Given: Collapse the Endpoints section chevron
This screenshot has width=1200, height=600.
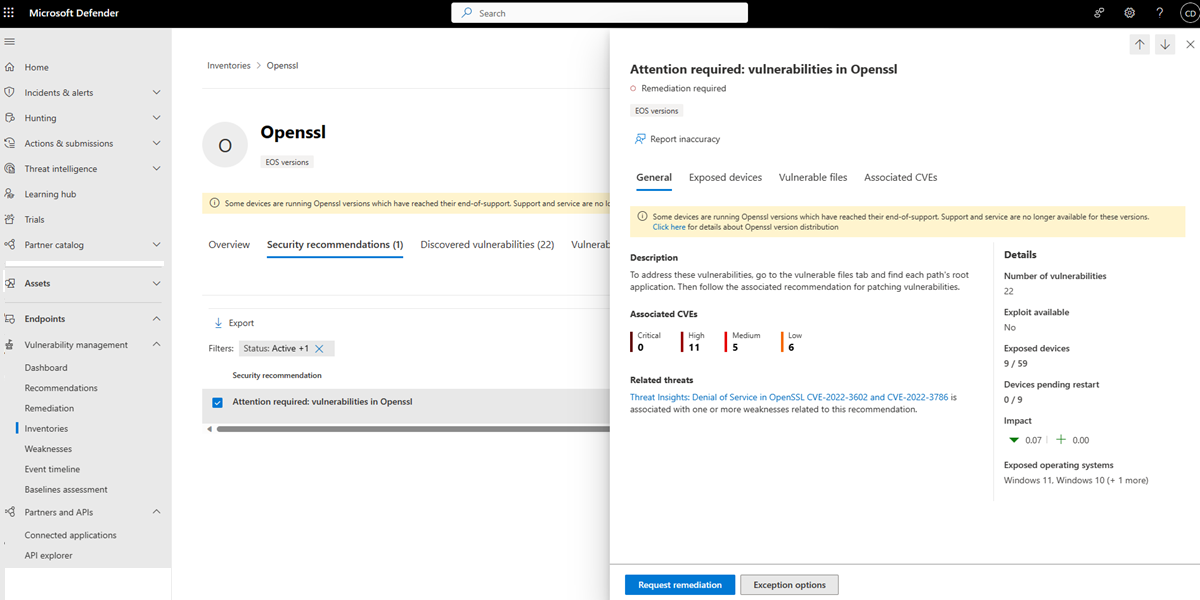Looking at the screenshot, I should [x=156, y=319].
